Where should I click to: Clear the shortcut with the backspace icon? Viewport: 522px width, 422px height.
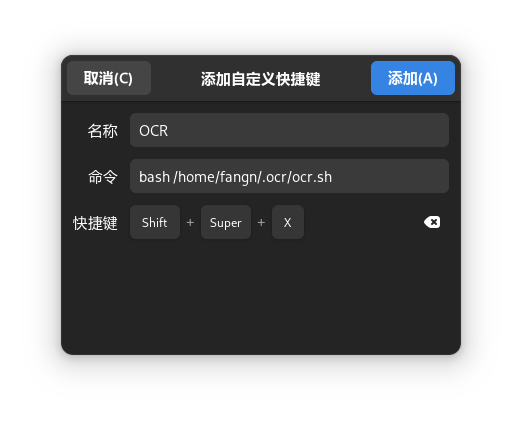[432, 222]
